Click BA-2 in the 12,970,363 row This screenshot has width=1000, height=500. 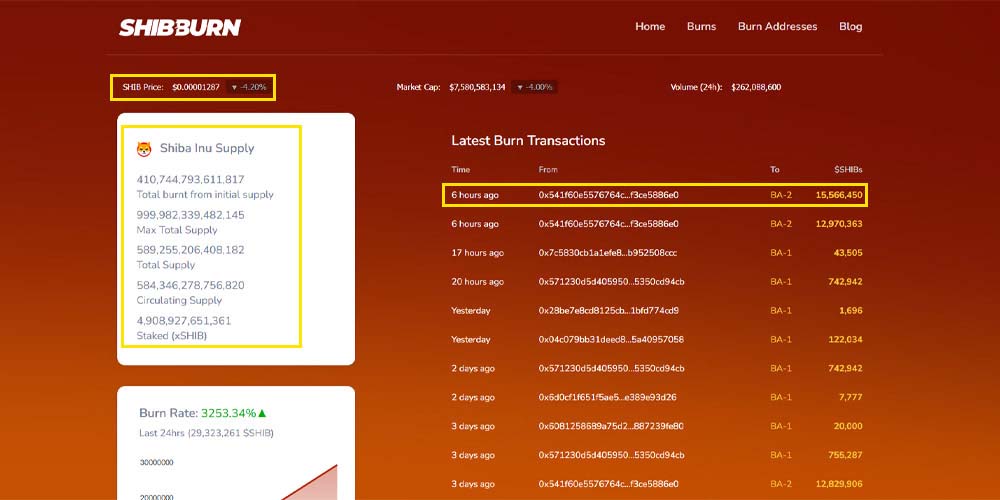coord(781,224)
